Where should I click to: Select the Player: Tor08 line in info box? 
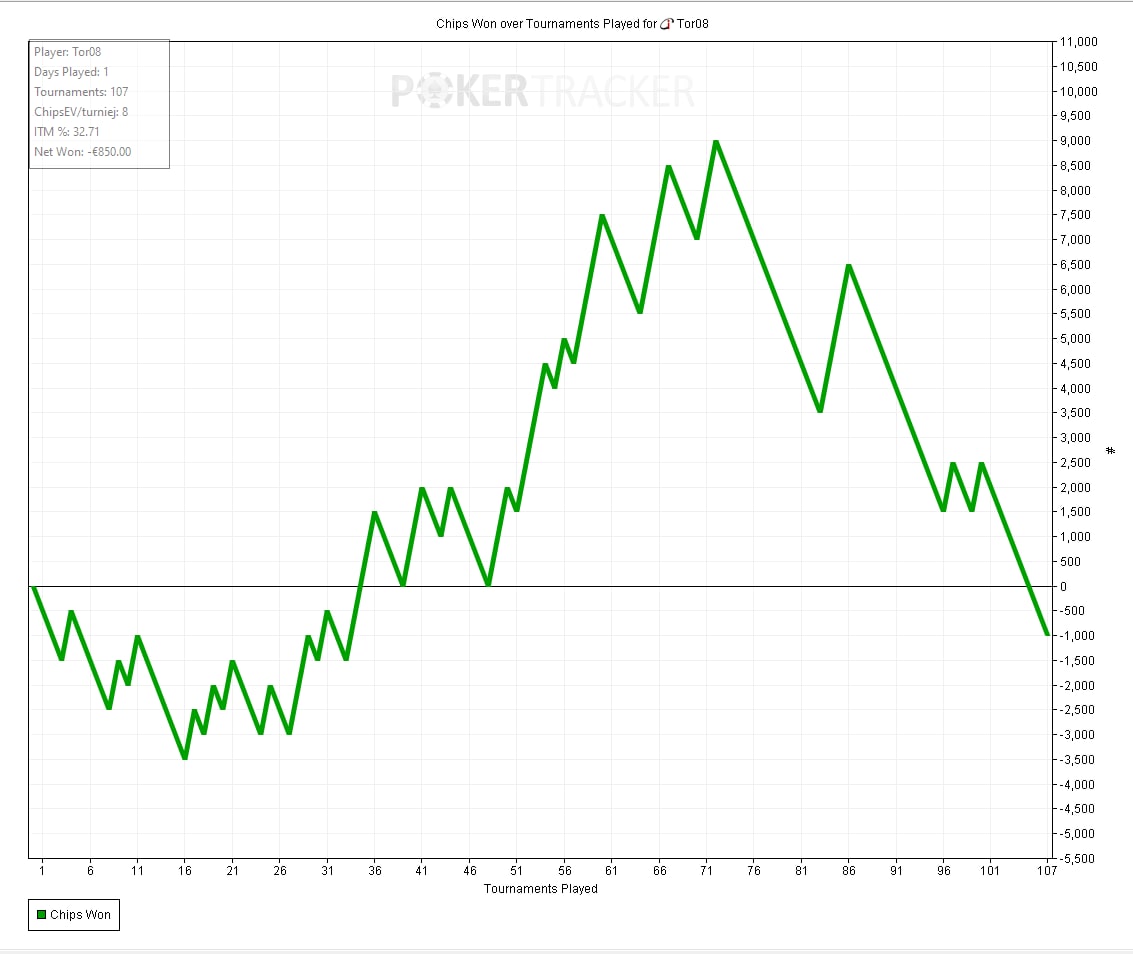pyautogui.click(x=67, y=52)
